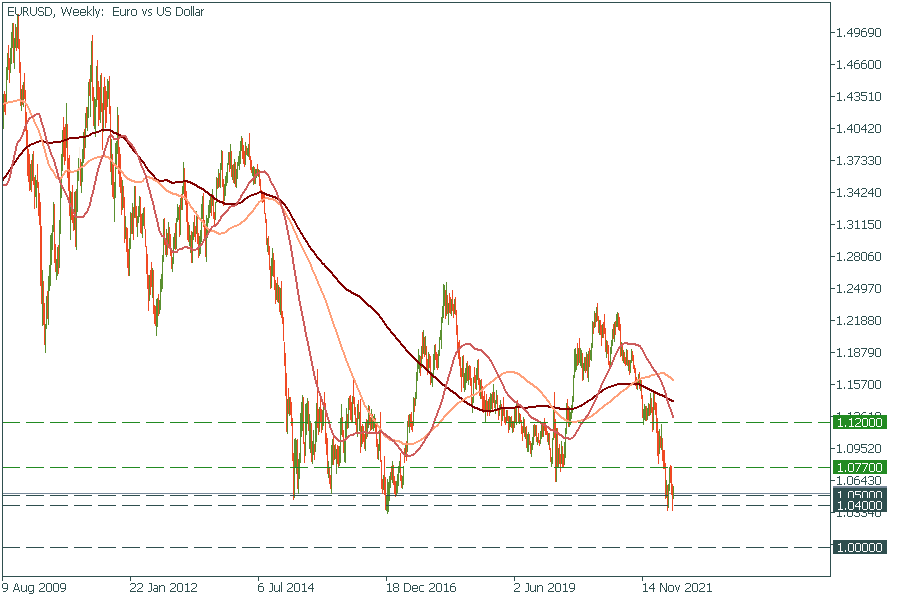Click the 1.31150 price scale value
Screen dimensions: 900x600
(x=858, y=225)
